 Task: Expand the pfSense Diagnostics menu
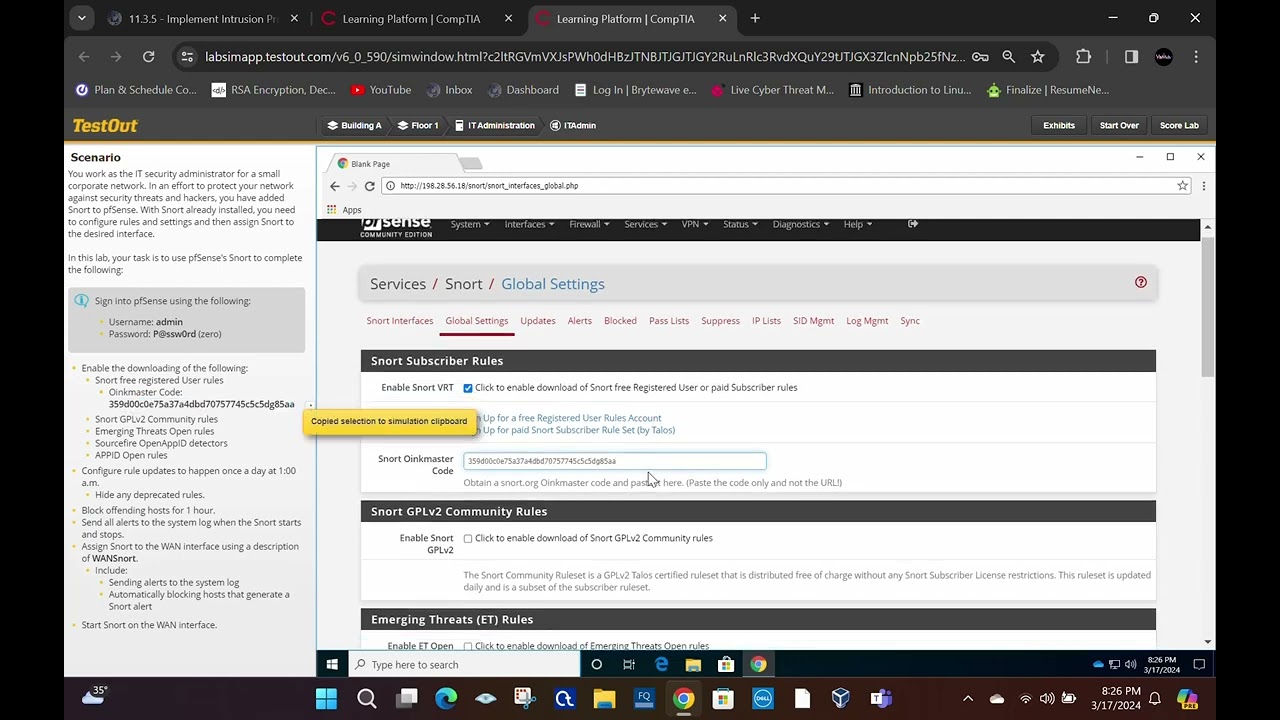800,224
